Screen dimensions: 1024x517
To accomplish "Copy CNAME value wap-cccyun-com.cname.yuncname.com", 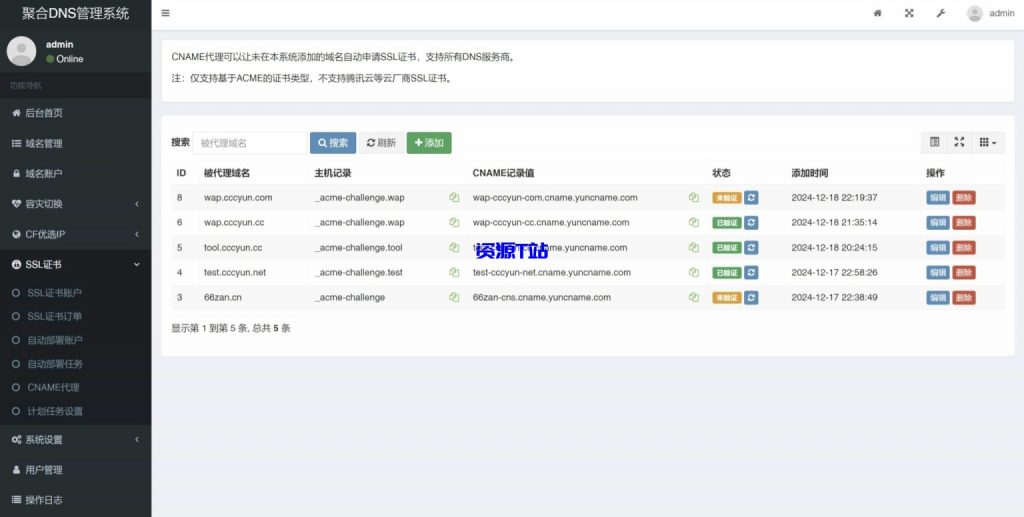I will 694,197.
